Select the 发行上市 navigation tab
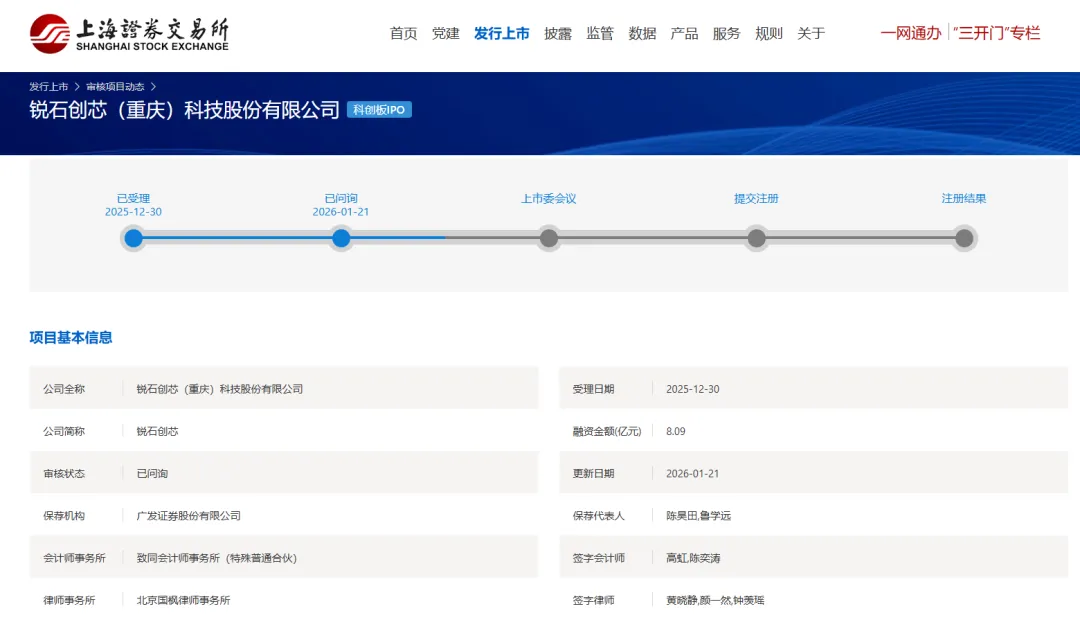 [x=501, y=33]
